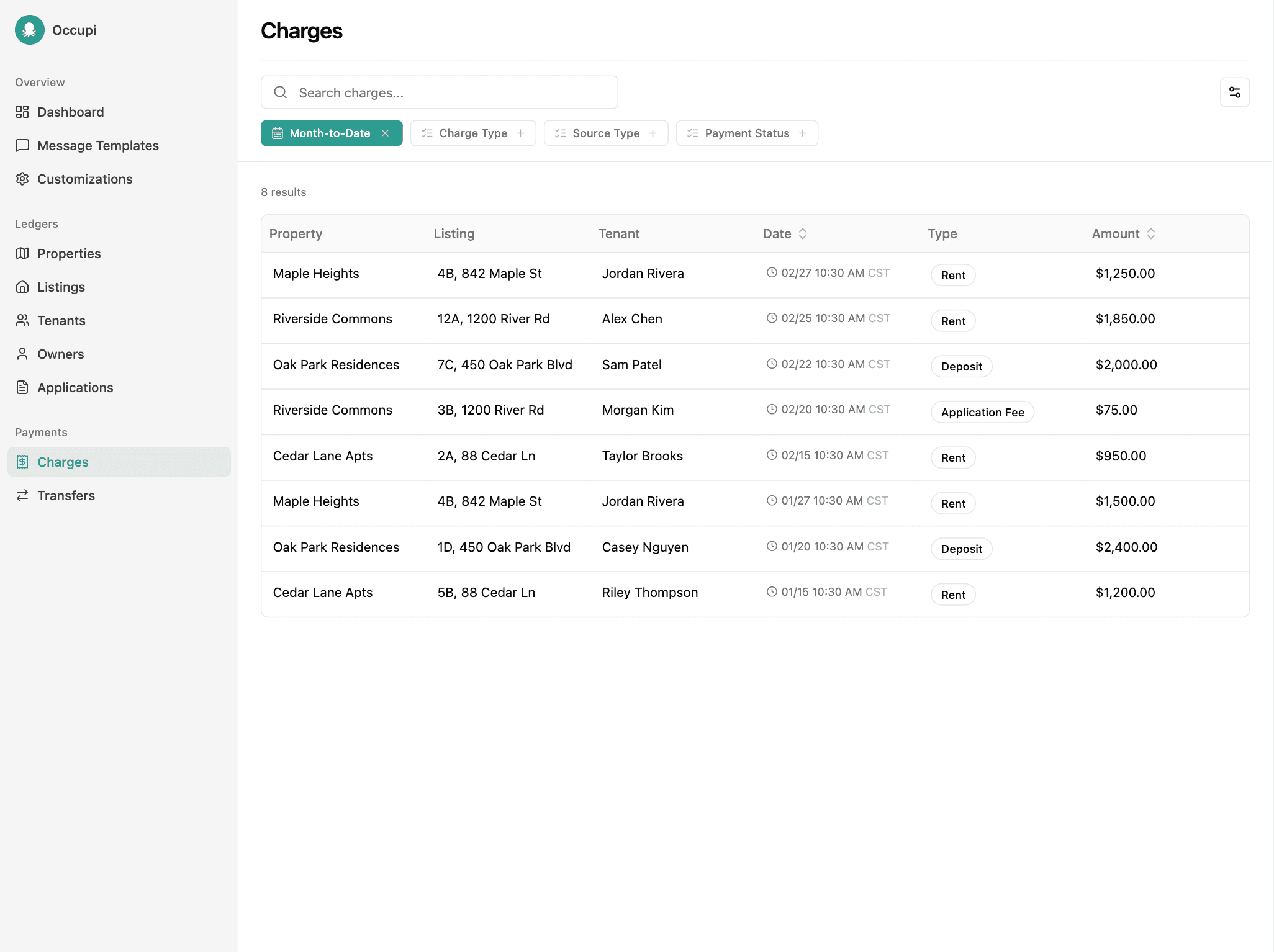Sort the table by Amount

pyautogui.click(x=1152, y=233)
